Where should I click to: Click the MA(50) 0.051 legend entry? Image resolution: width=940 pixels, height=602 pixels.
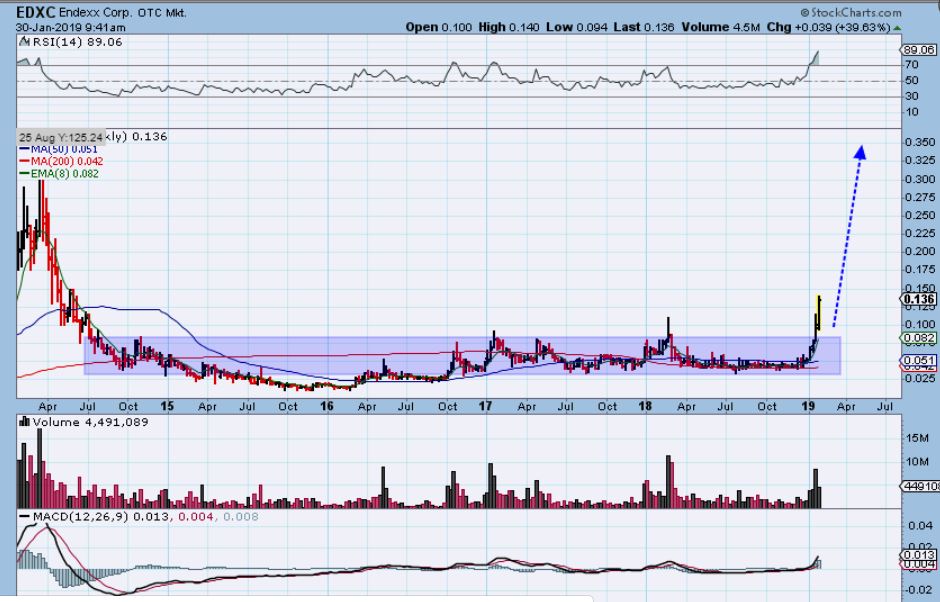[x=58, y=149]
